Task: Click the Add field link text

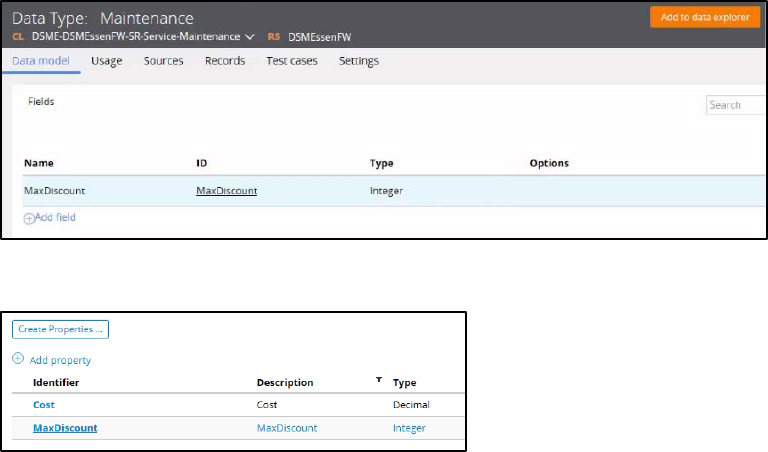Action: point(55,217)
